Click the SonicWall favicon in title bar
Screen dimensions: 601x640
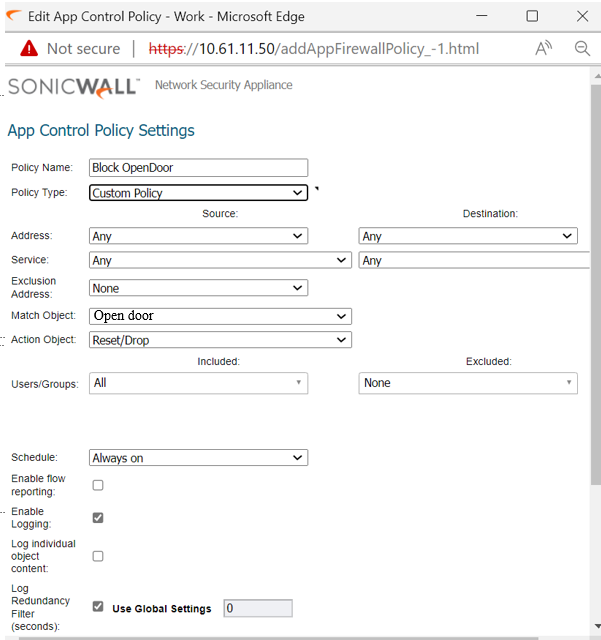[14, 16]
